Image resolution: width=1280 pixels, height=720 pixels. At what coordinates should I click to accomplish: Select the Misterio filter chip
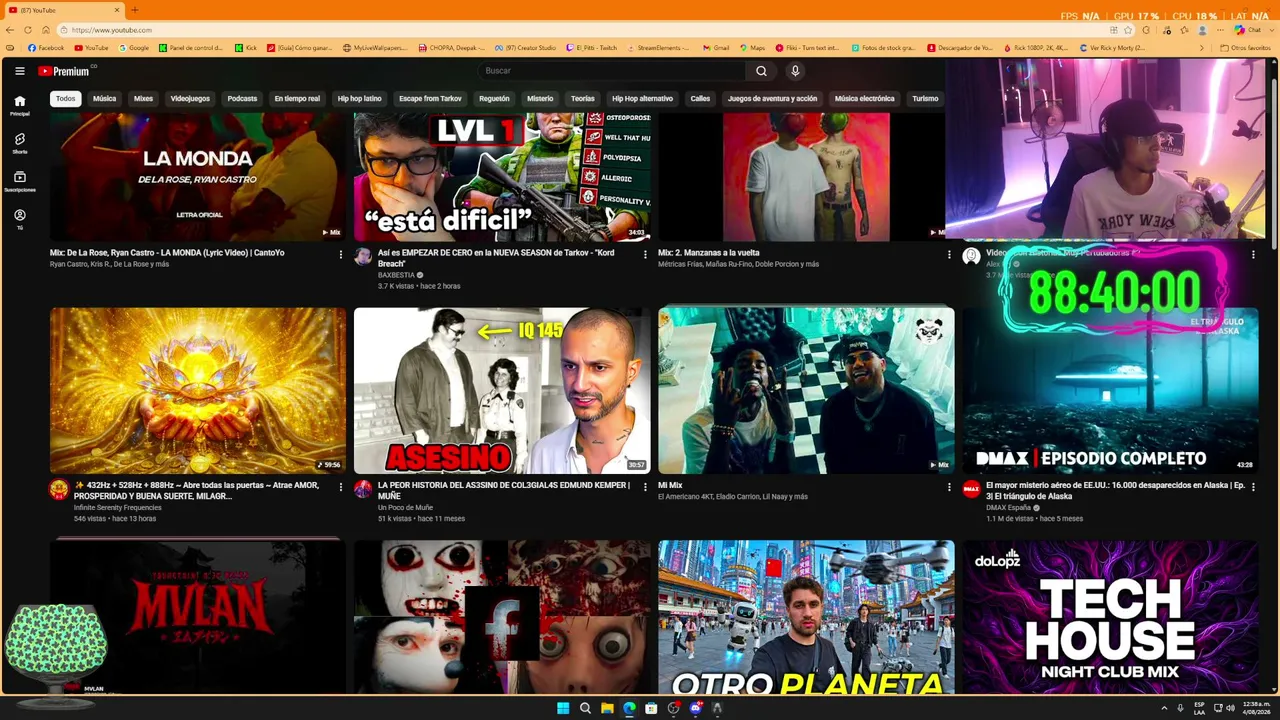point(540,99)
